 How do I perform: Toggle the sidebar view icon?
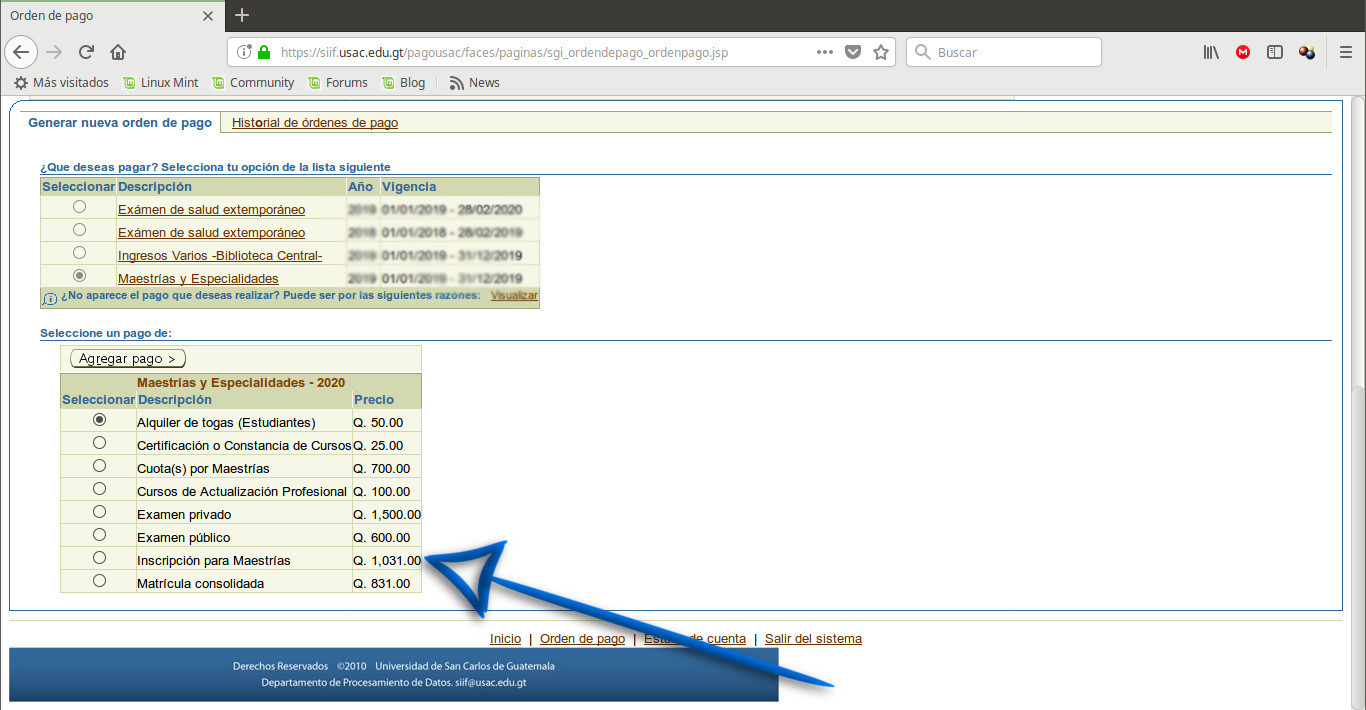tap(1275, 52)
